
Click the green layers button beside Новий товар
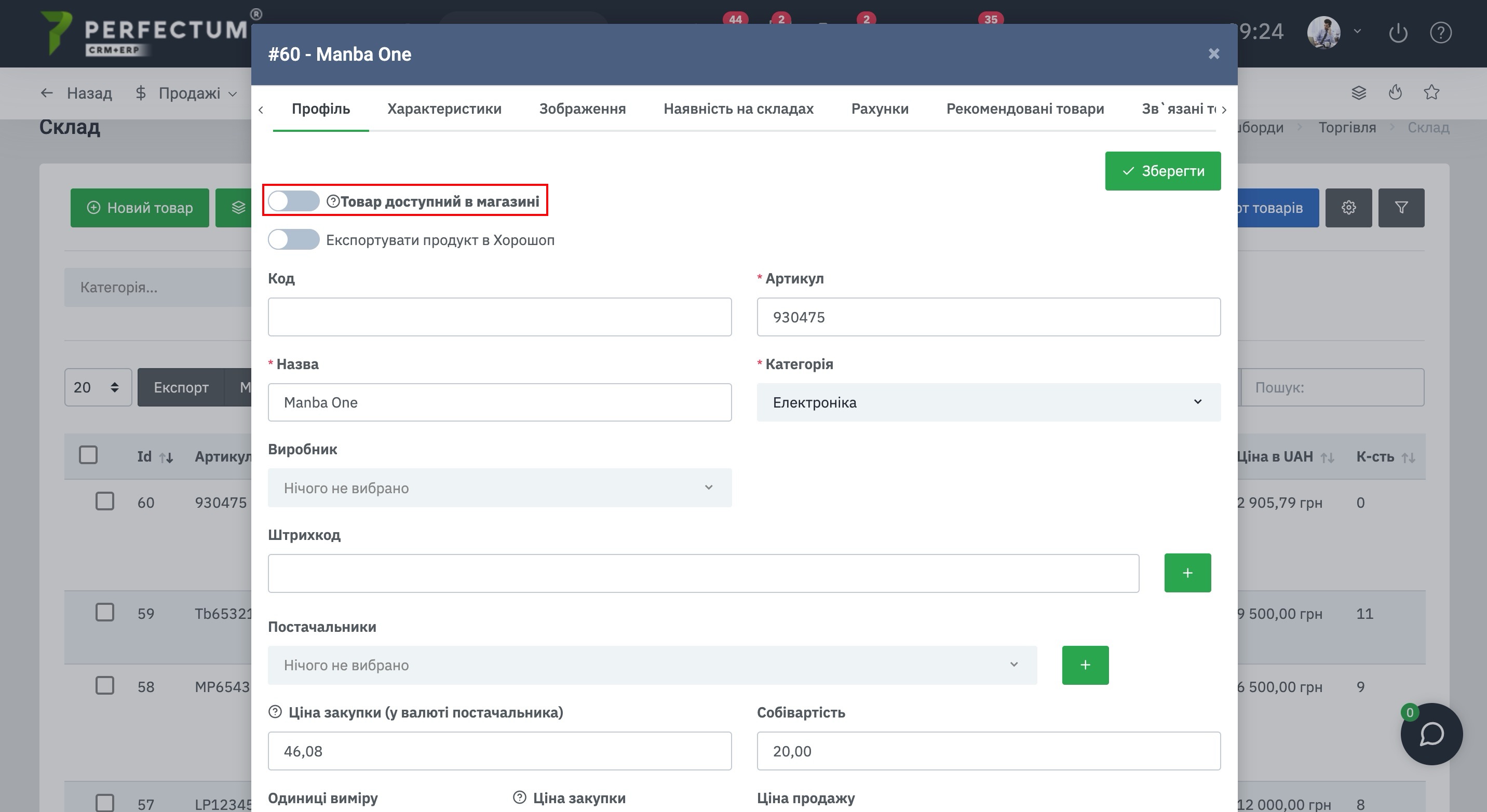(233, 208)
